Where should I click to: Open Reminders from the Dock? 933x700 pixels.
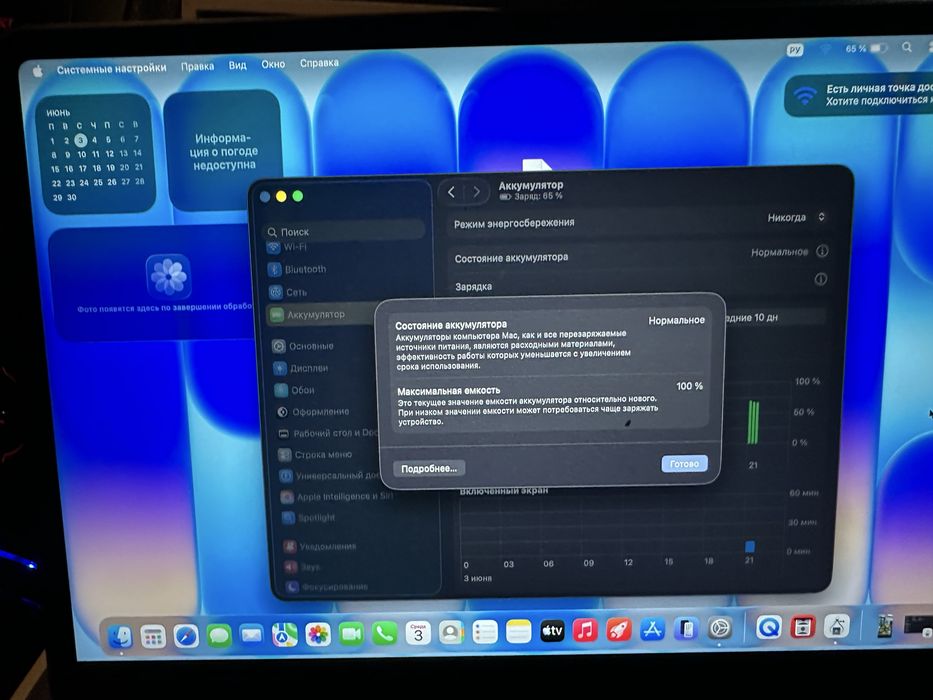(x=484, y=632)
